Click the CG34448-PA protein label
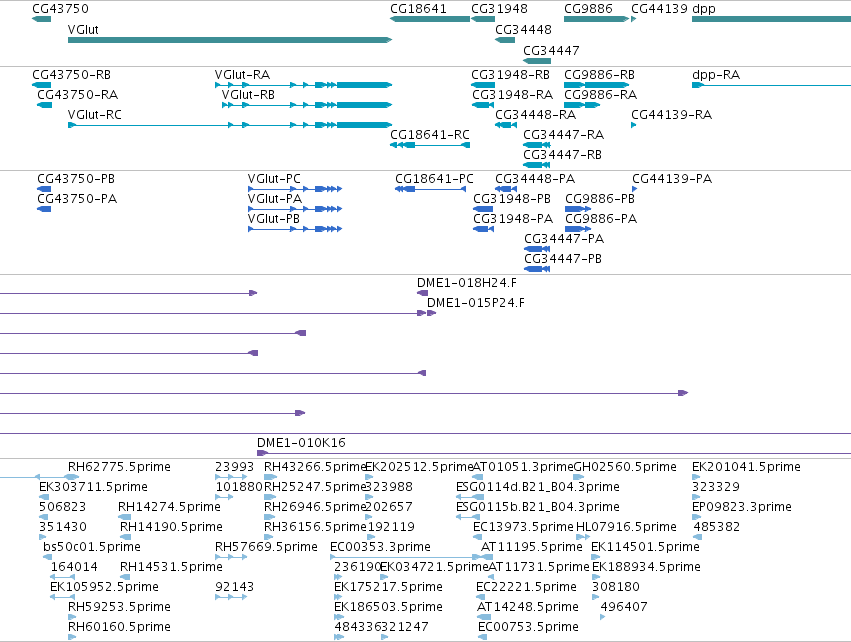Viewport: 851px width, 642px height. 535,179
